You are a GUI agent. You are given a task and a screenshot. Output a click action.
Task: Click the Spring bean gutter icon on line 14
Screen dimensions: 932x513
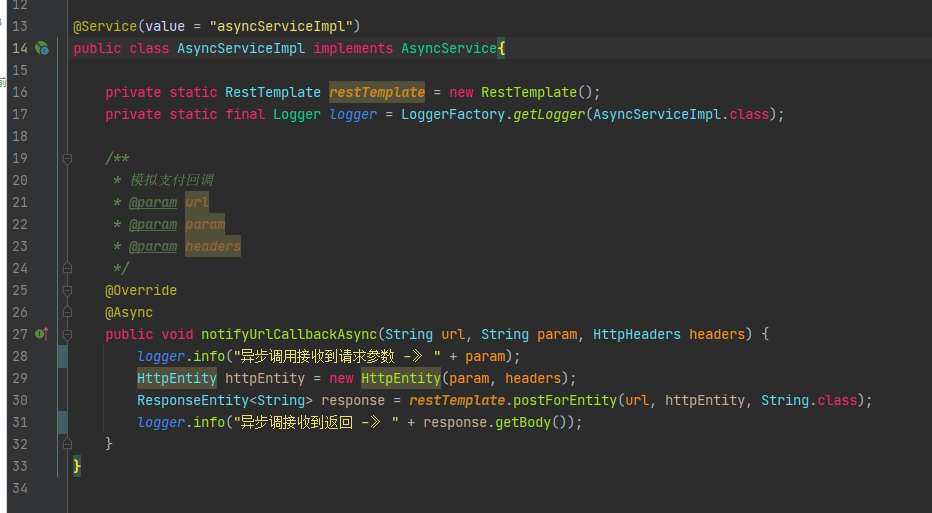(42, 48)
